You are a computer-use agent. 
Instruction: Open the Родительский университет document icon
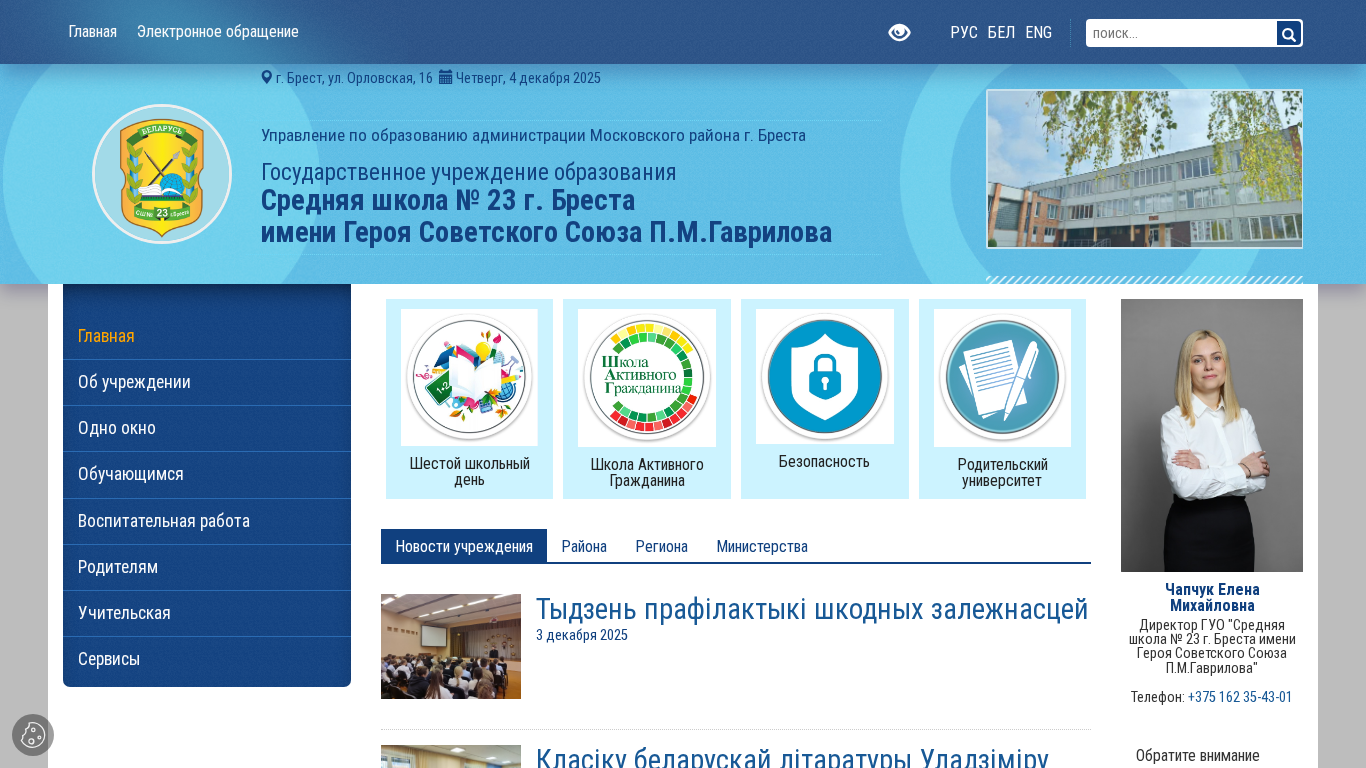click(1002, 378)
